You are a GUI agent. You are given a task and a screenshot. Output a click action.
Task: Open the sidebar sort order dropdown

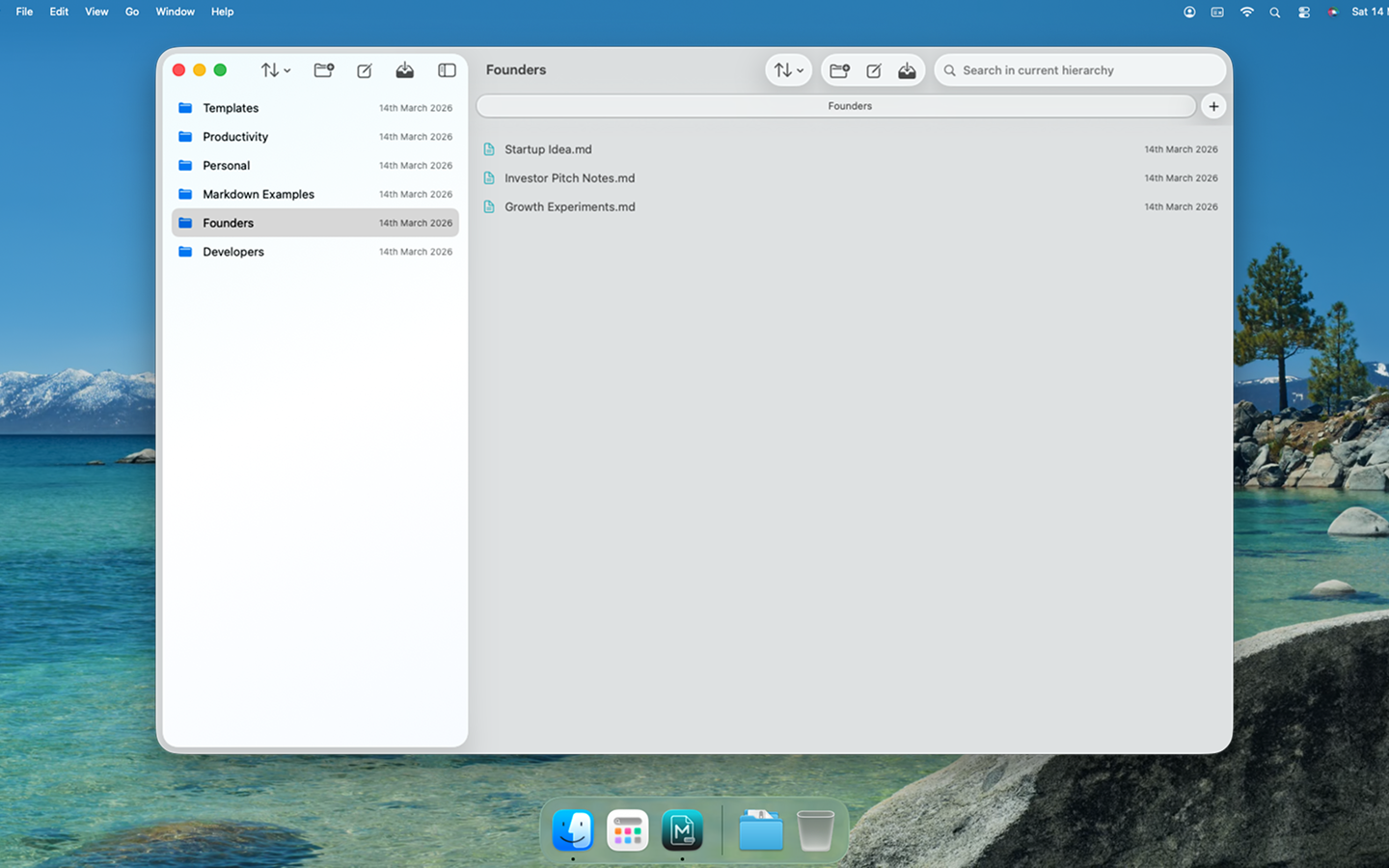coord(275,70)
